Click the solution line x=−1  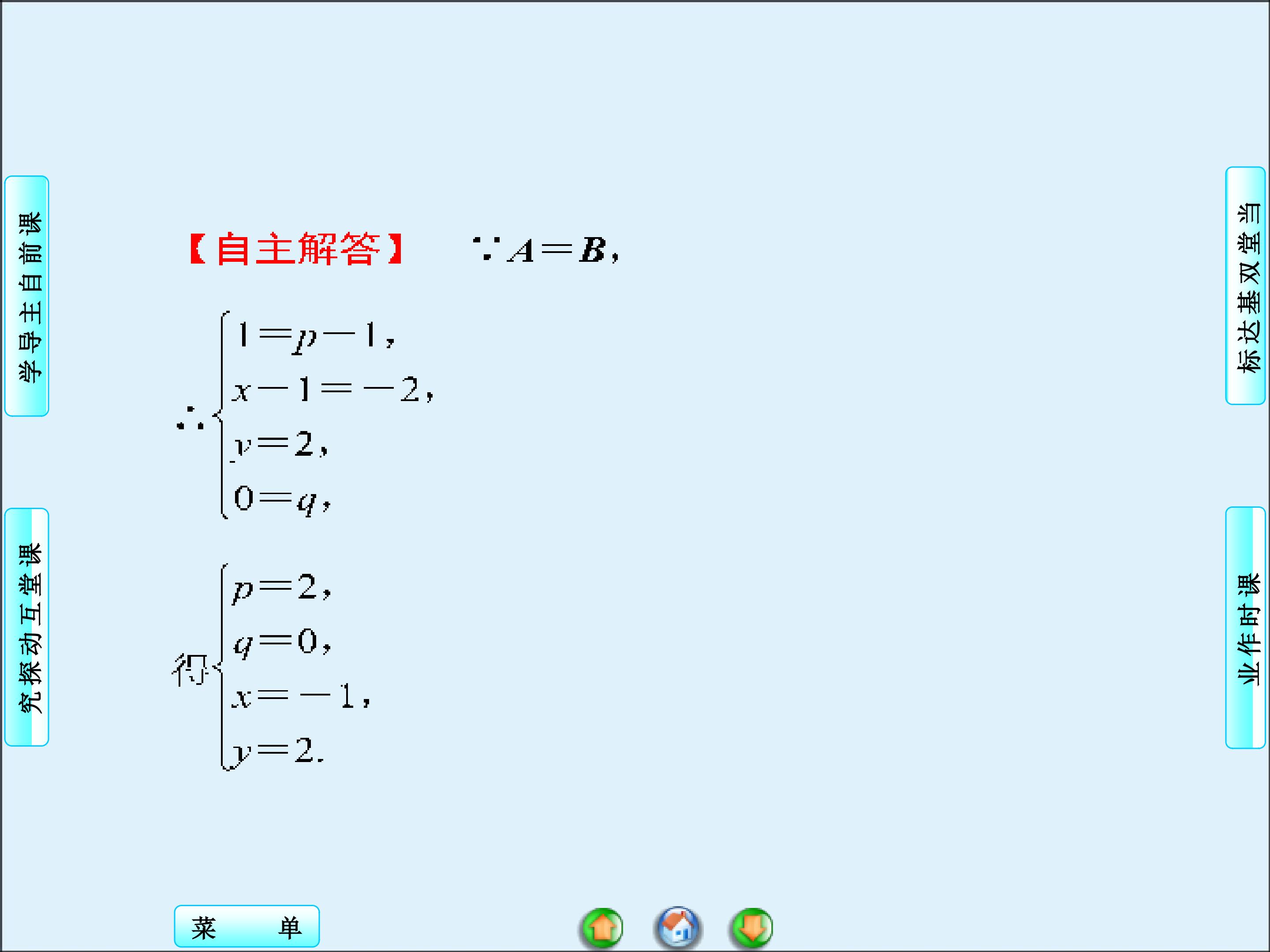point(300,697)
